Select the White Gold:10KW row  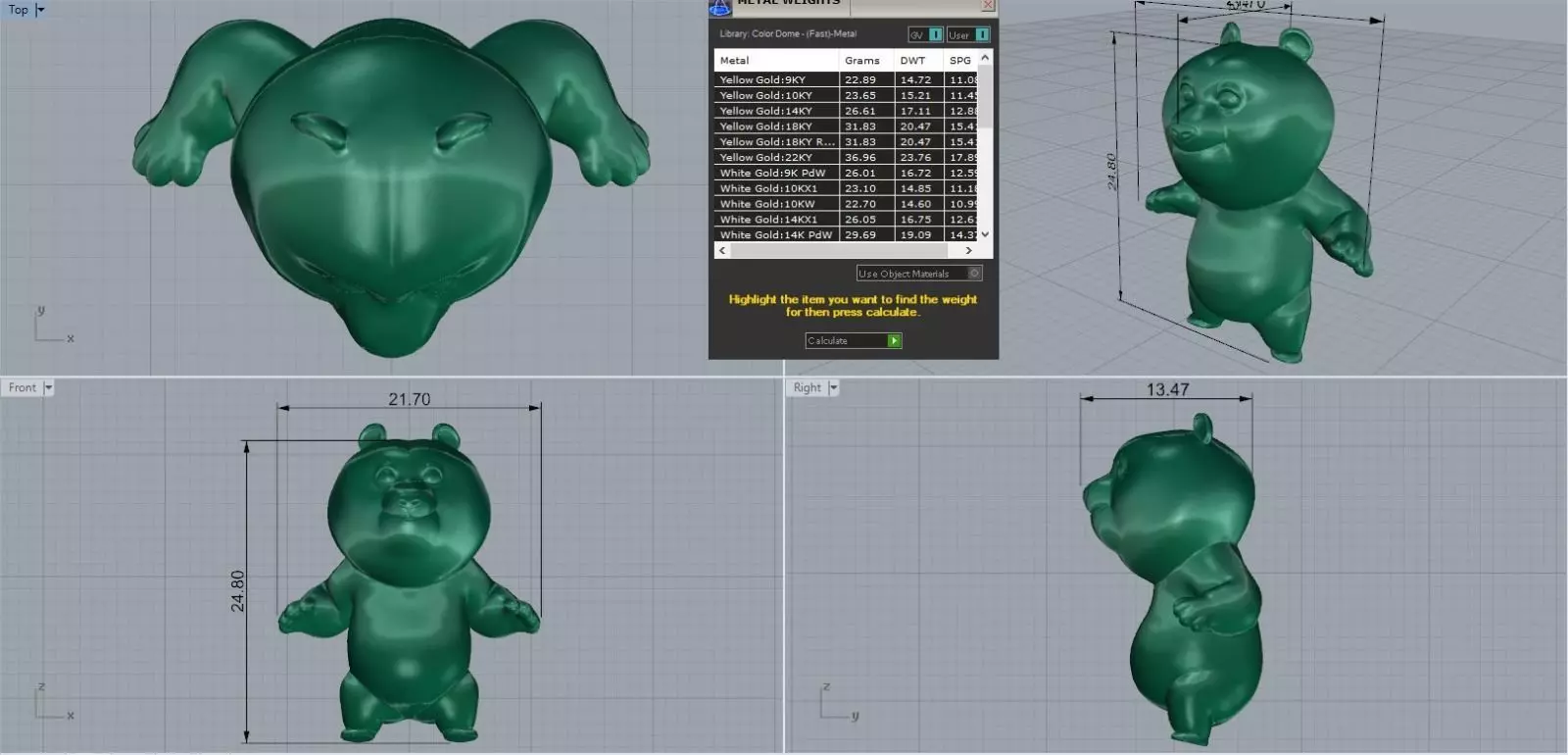pos(846,205)
